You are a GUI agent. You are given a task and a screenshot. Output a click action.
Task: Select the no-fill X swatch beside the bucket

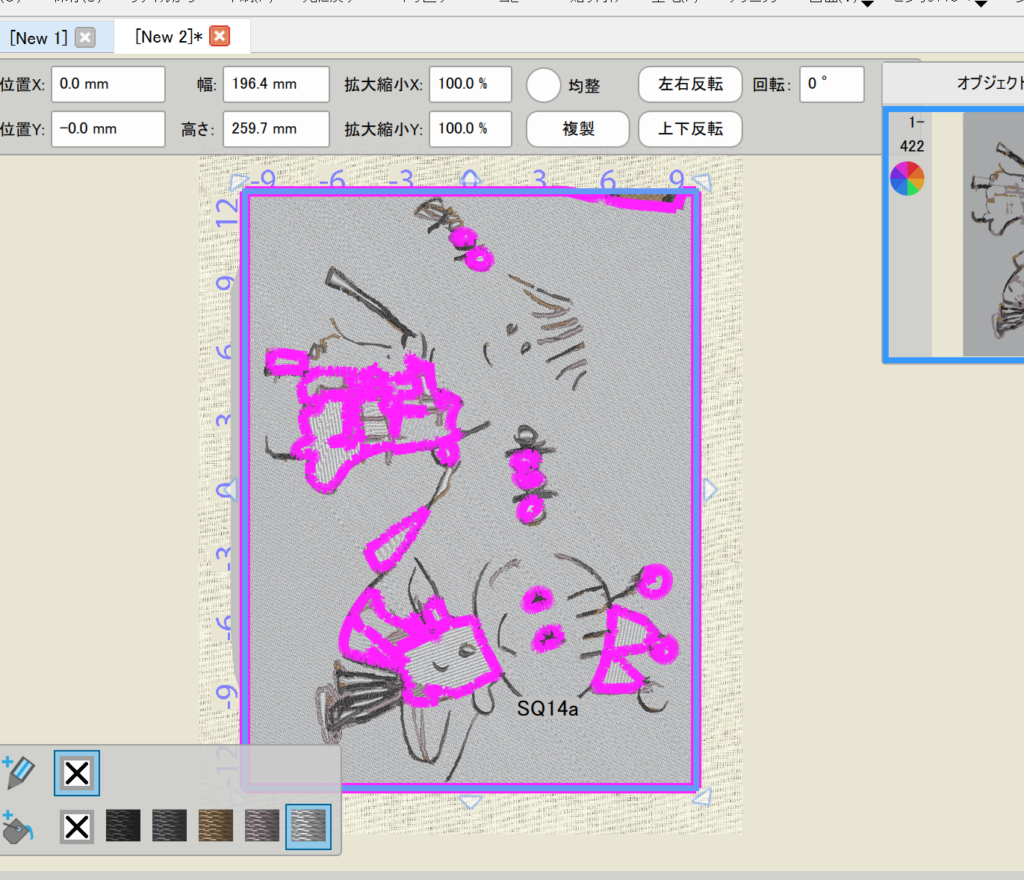click(77, 826)
